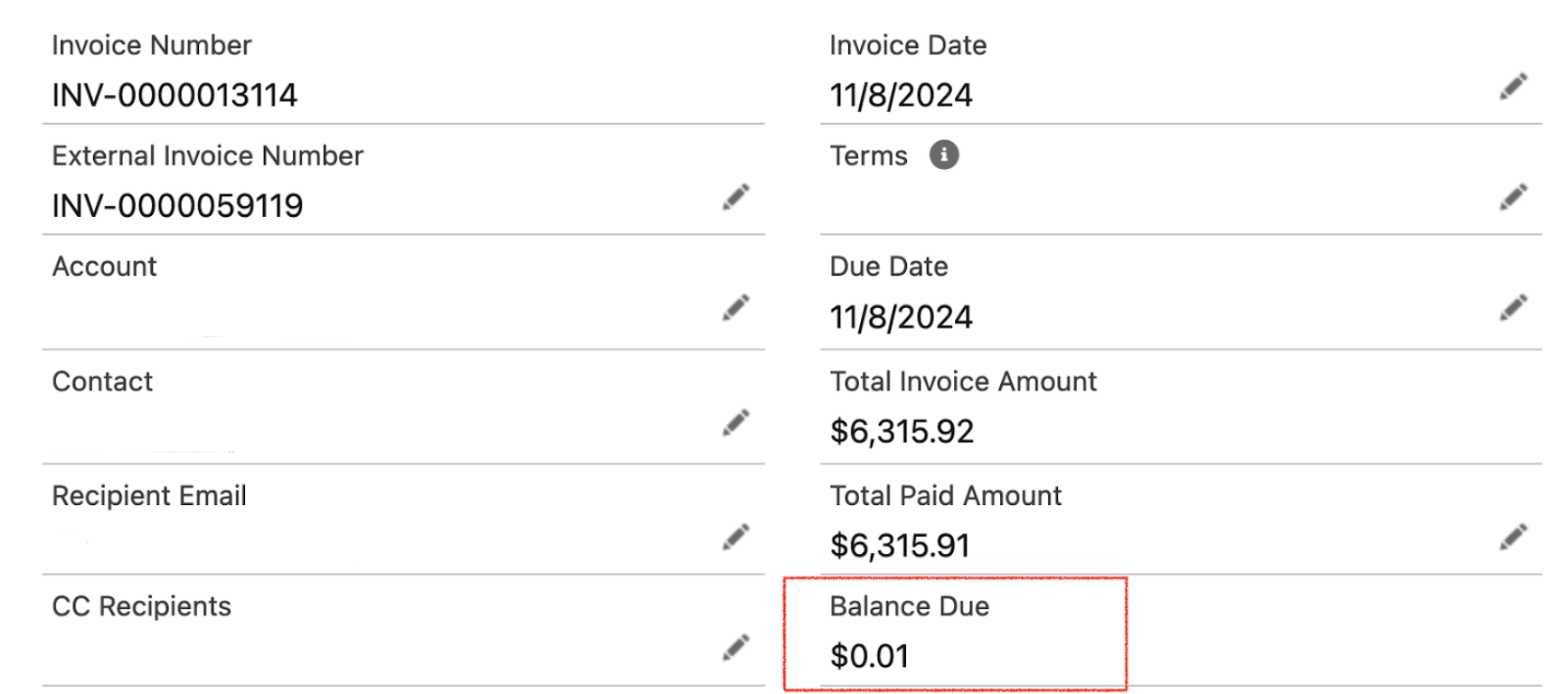Click the Invoice Date value 11/8/2024
1568x694 pixels.
coord(901,95)
